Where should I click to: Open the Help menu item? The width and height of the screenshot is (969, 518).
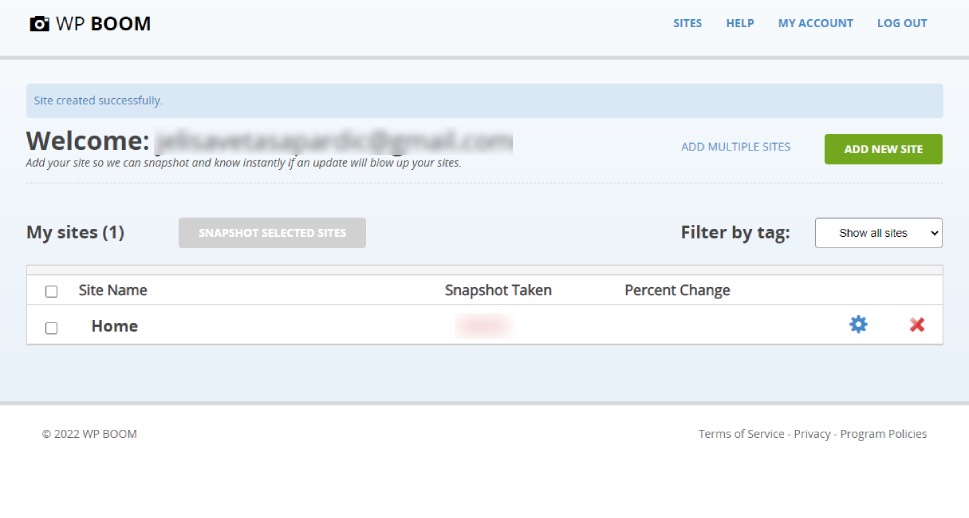(x=740, y=23)
